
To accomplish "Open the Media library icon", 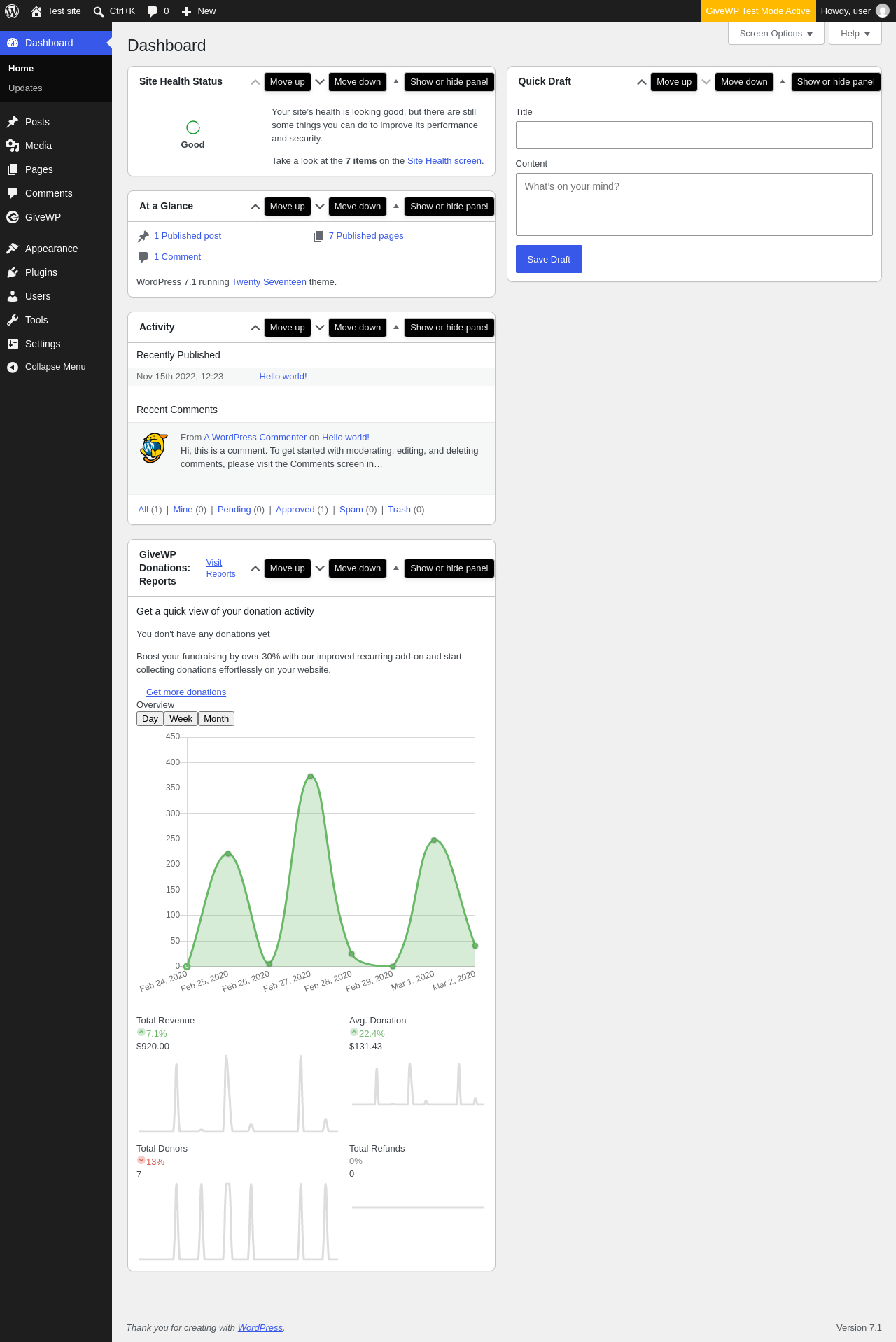I will pyautogui.click(x=13, y=146).
